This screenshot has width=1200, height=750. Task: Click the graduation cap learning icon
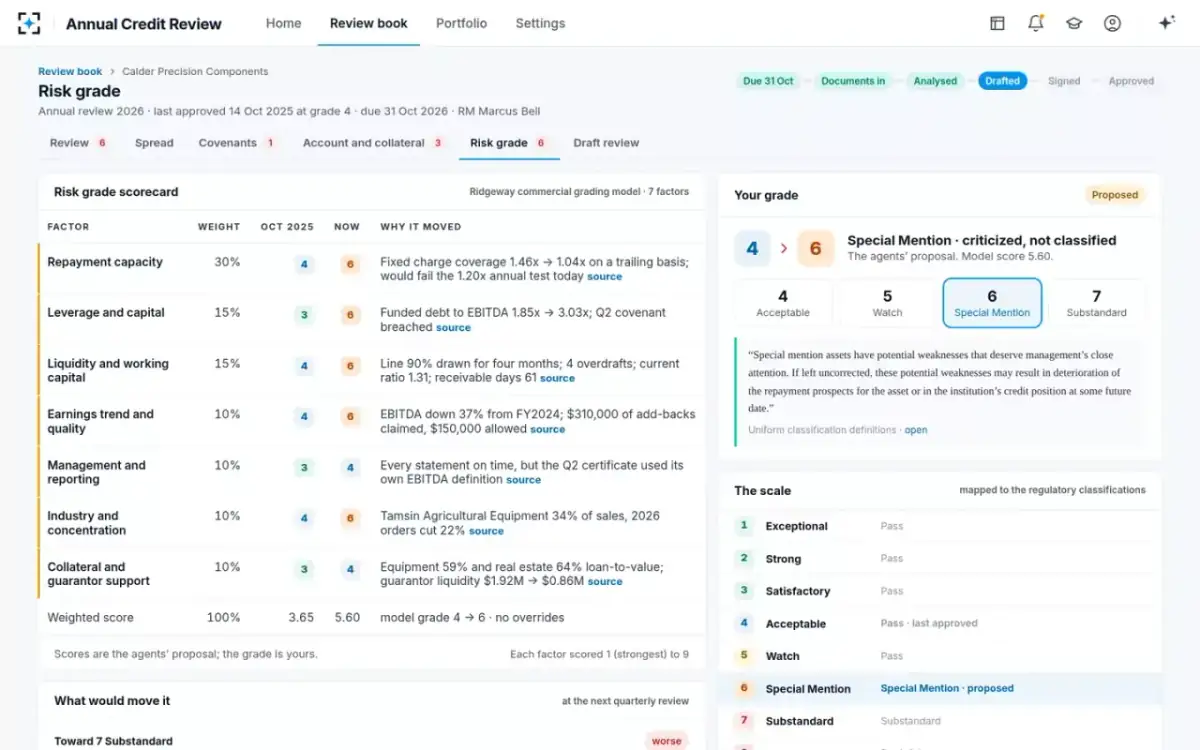(1074, 23)
